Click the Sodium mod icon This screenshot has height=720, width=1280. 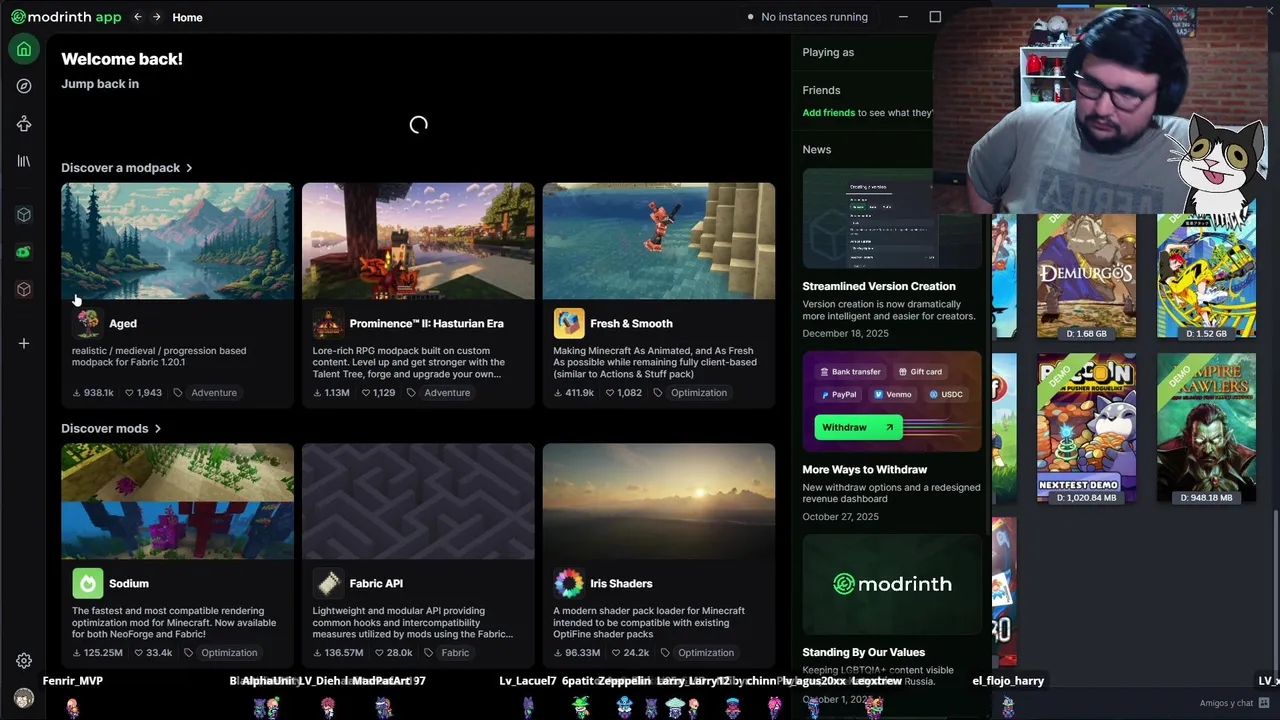click(88, 583)
